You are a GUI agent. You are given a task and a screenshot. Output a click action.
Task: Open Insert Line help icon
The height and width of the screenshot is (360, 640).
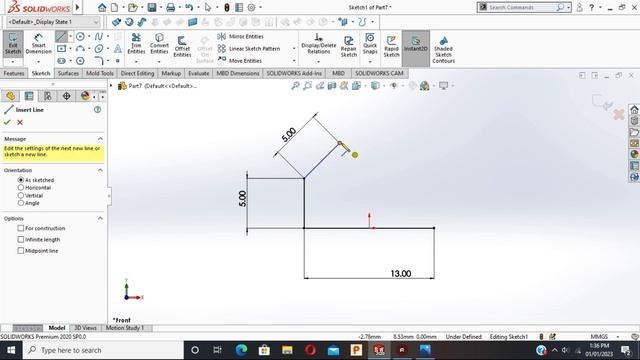98,109
